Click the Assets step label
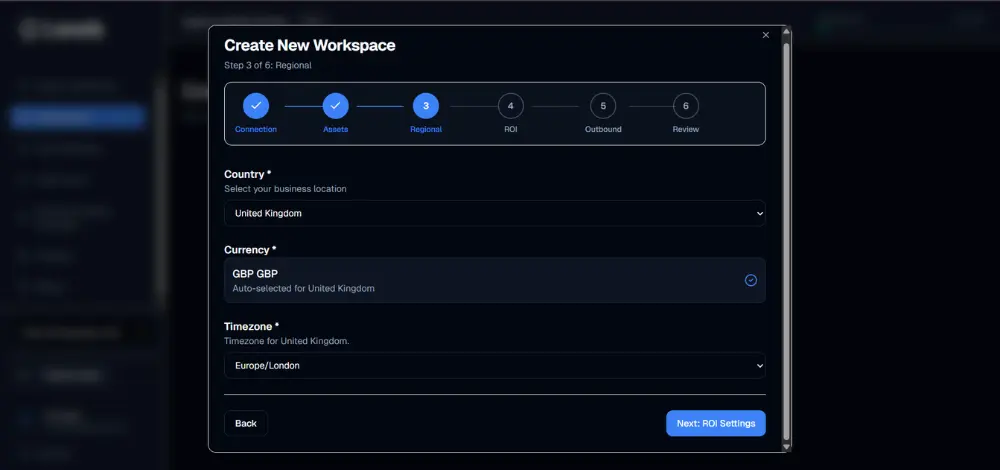The image size is (1000, 470). 335,129
